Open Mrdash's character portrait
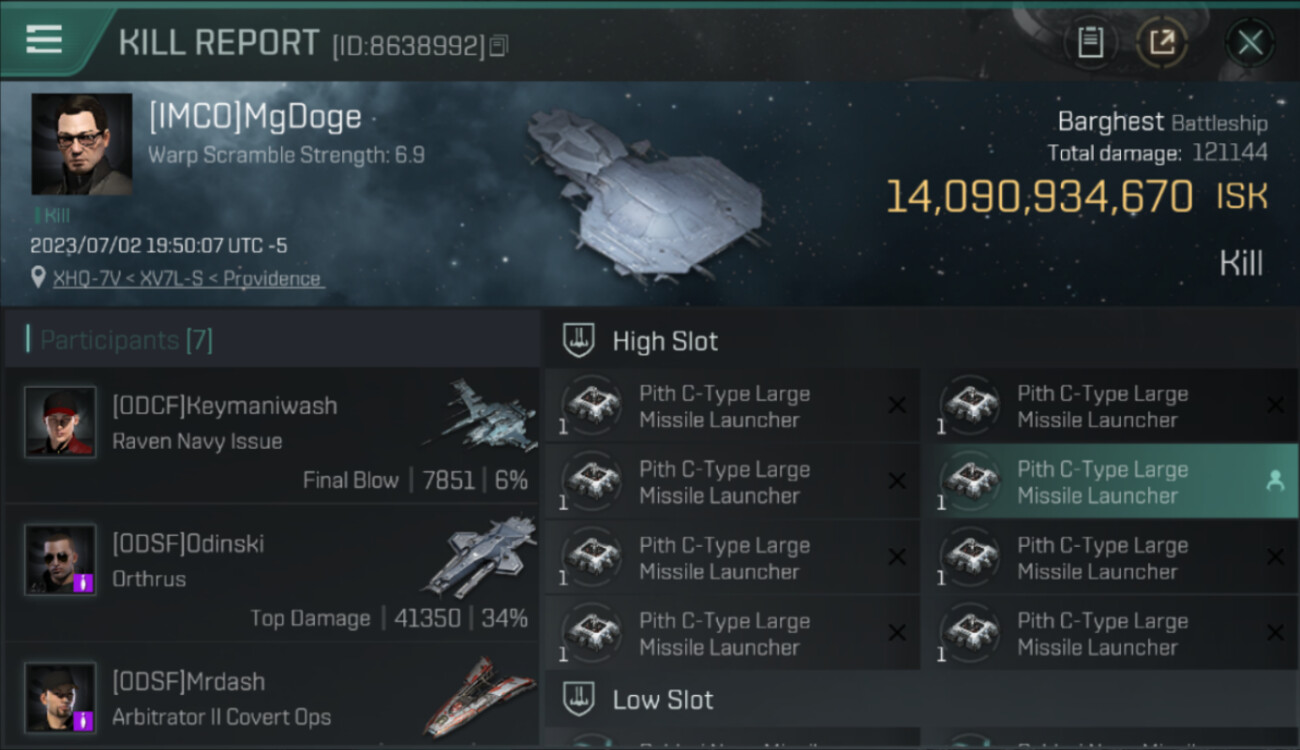Screen dimensions: 1300x750 (60, 697)
